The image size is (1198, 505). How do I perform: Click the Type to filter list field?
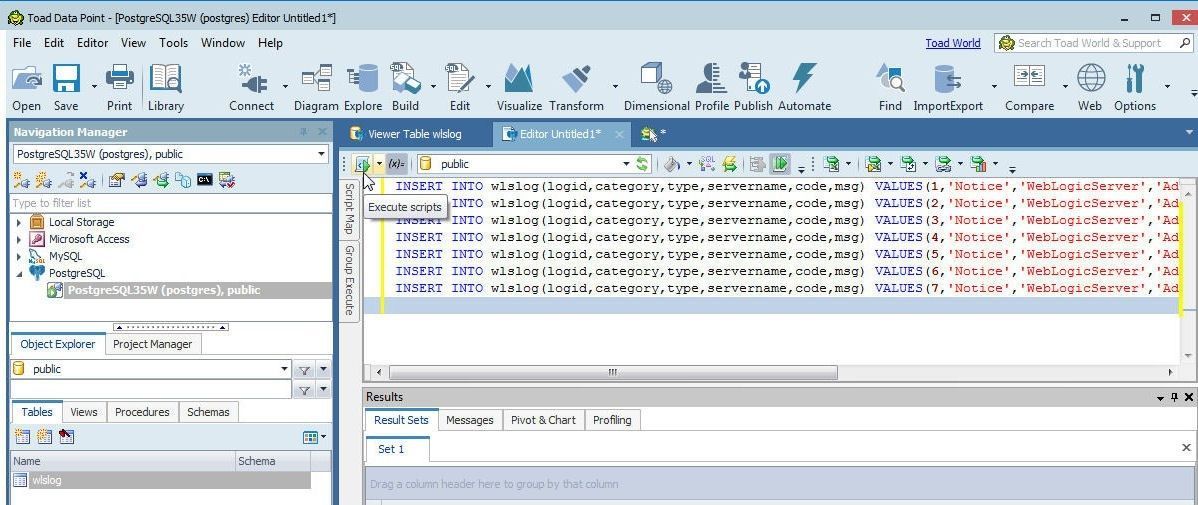tap(170, 202)
